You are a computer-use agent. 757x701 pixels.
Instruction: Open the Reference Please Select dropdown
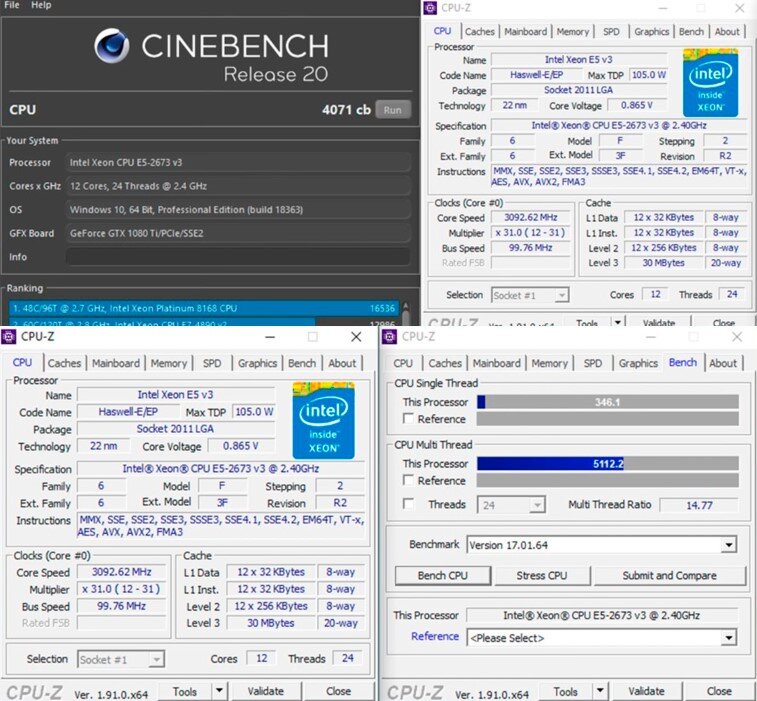[602, 637]
